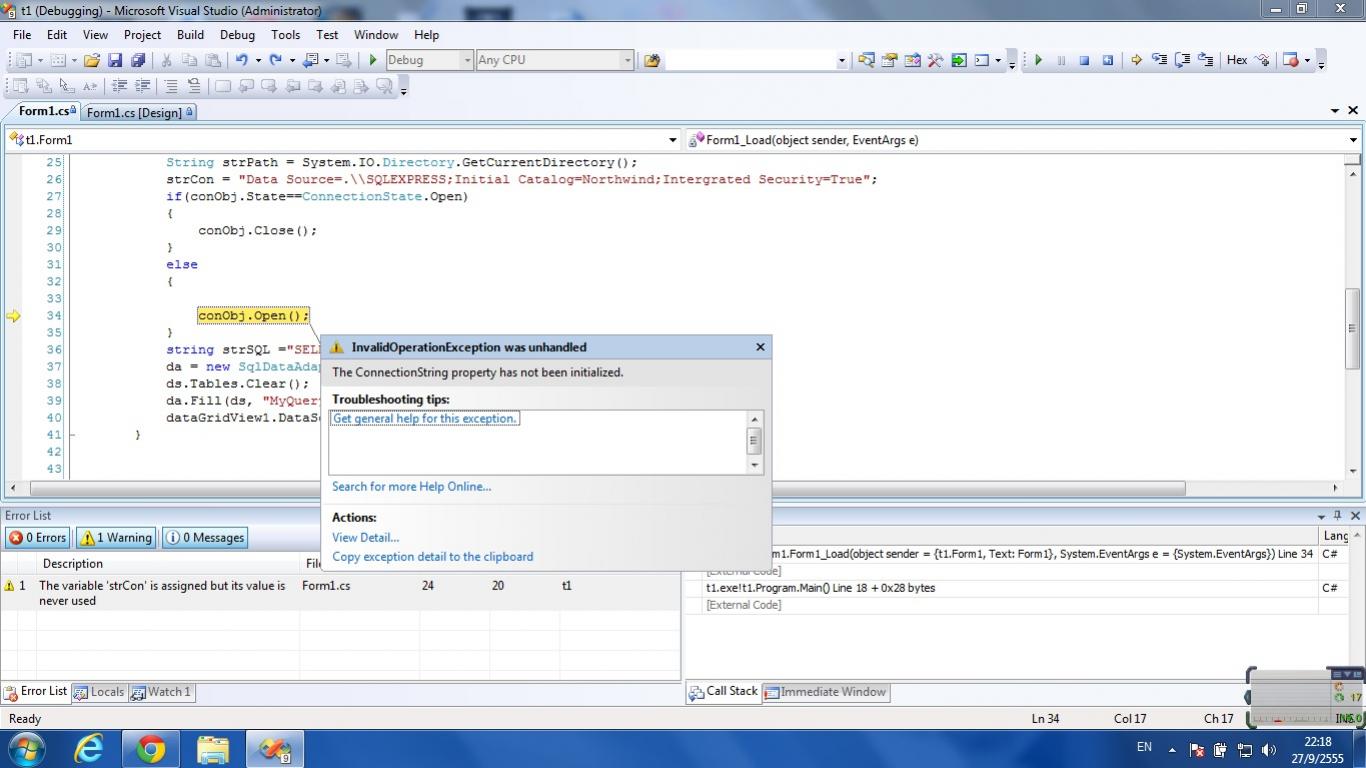Click the troubleshooting tips scrollbar
Screen dimensions: 1366x768
click(755, 441)
